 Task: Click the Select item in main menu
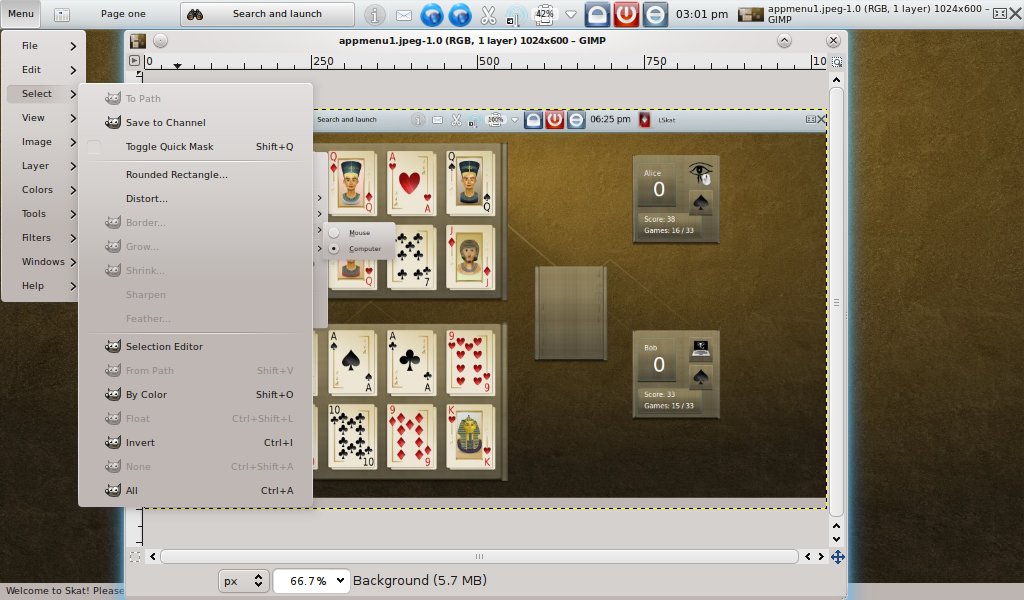(x=45, y=94)
